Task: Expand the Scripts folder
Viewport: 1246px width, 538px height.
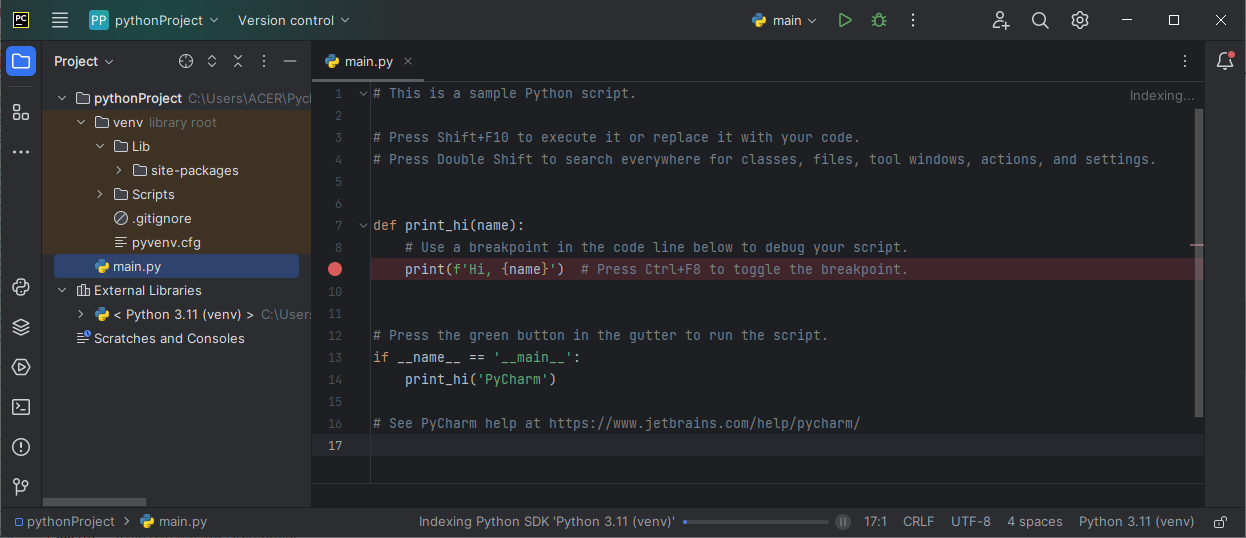Action: click(100, 194)
